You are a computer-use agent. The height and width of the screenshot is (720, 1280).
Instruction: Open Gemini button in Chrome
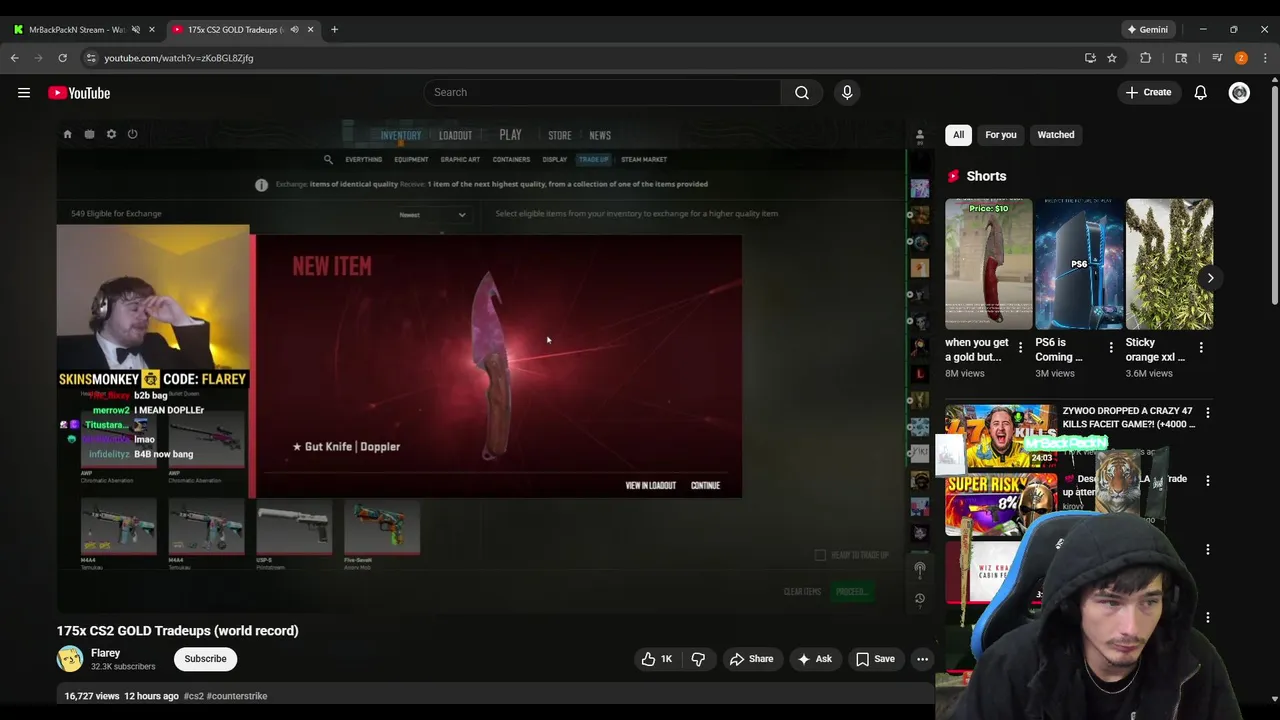point(1148,29)
